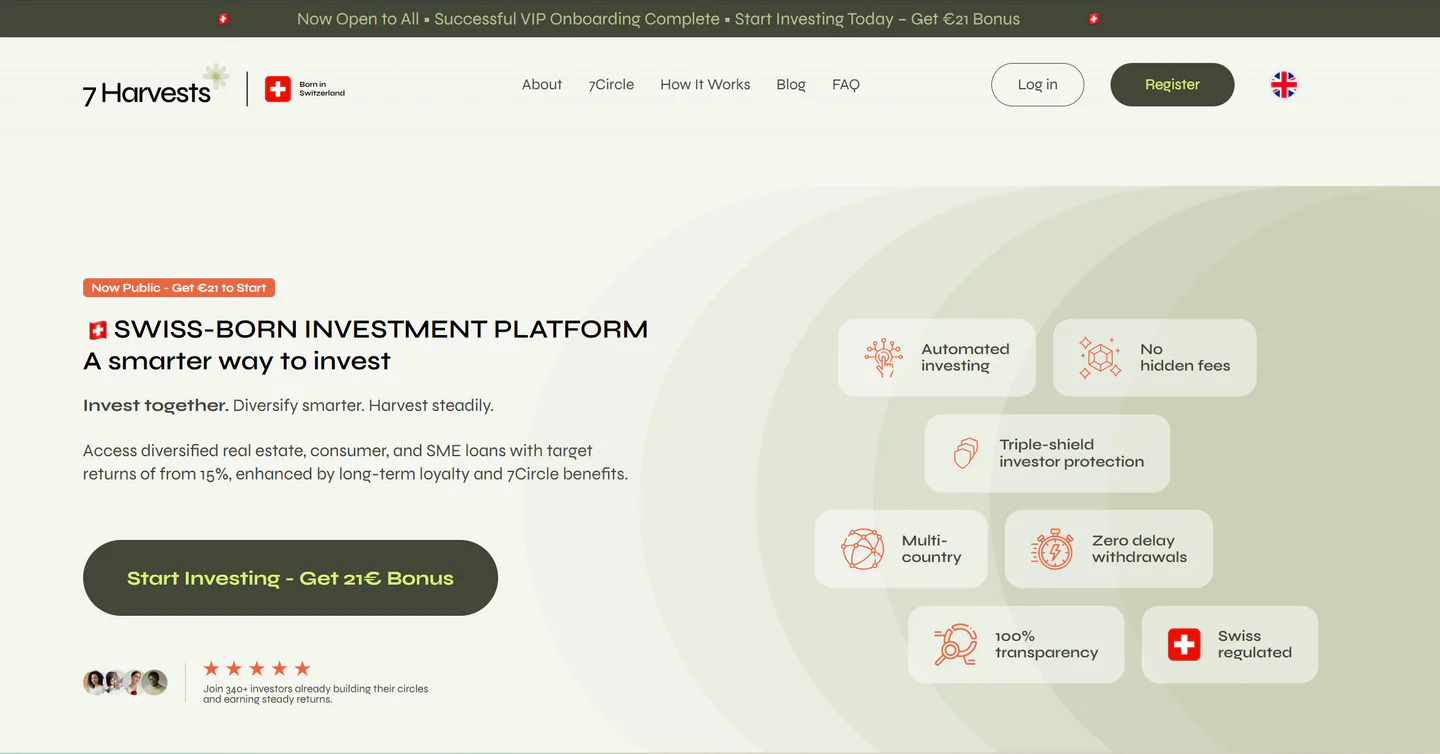Click '100% transparency' label text
This screenshot has width=1440, height=754.
[1046, 645]
